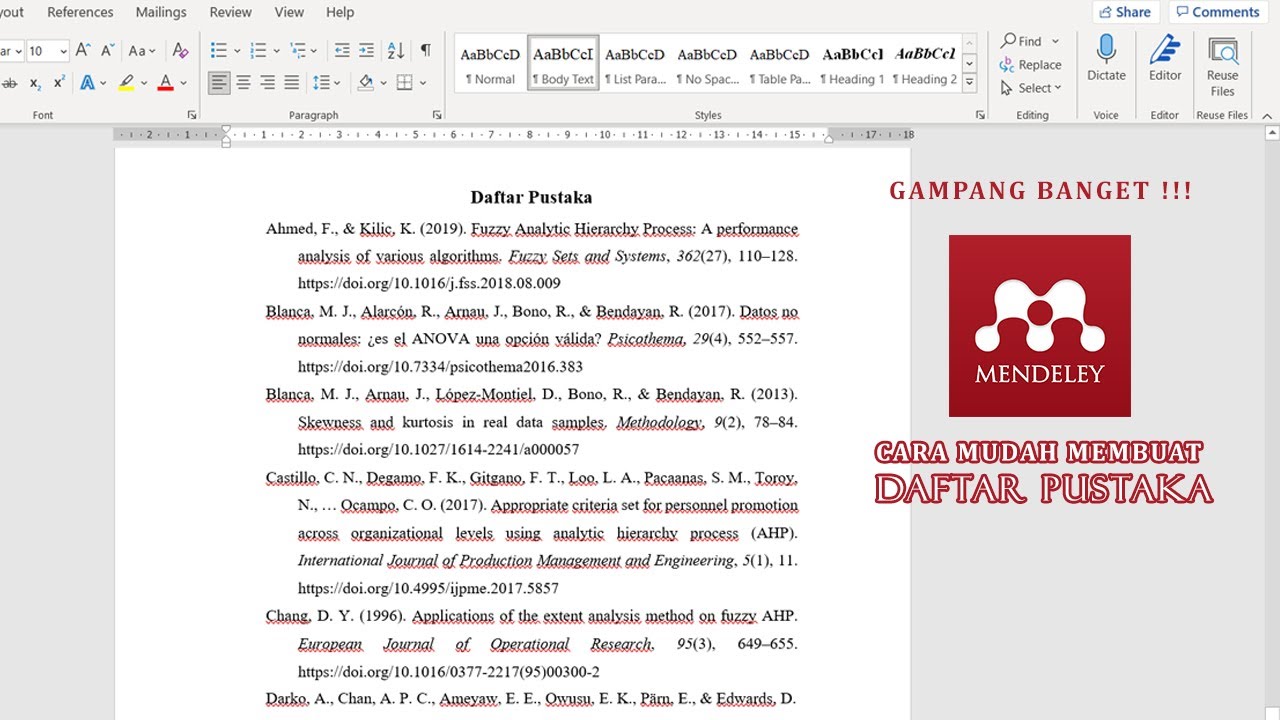
Task: Justify paragraph text
Action: 291,83
